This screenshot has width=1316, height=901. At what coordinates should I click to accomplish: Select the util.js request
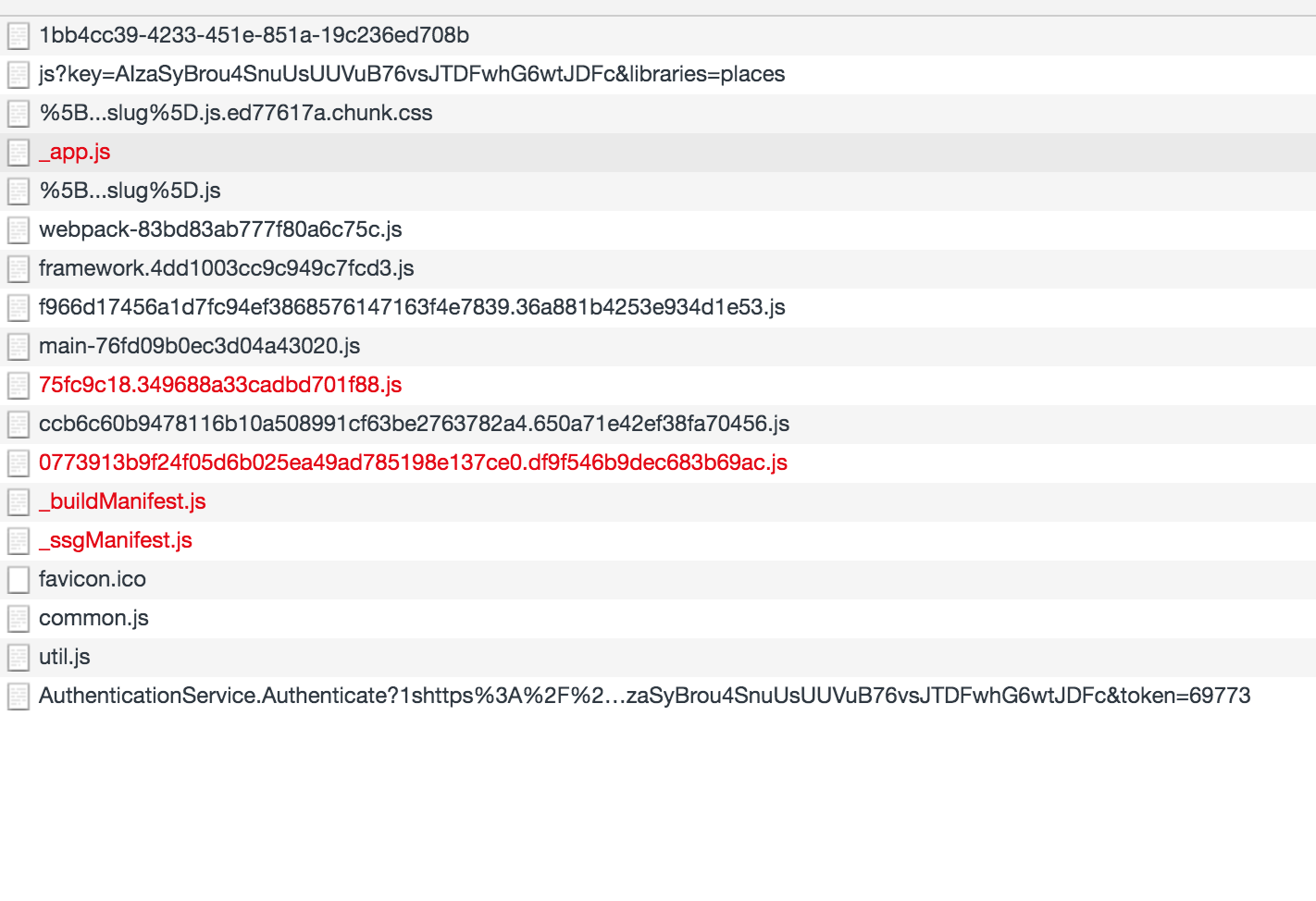pyautogui.click(x=658, y=658)
